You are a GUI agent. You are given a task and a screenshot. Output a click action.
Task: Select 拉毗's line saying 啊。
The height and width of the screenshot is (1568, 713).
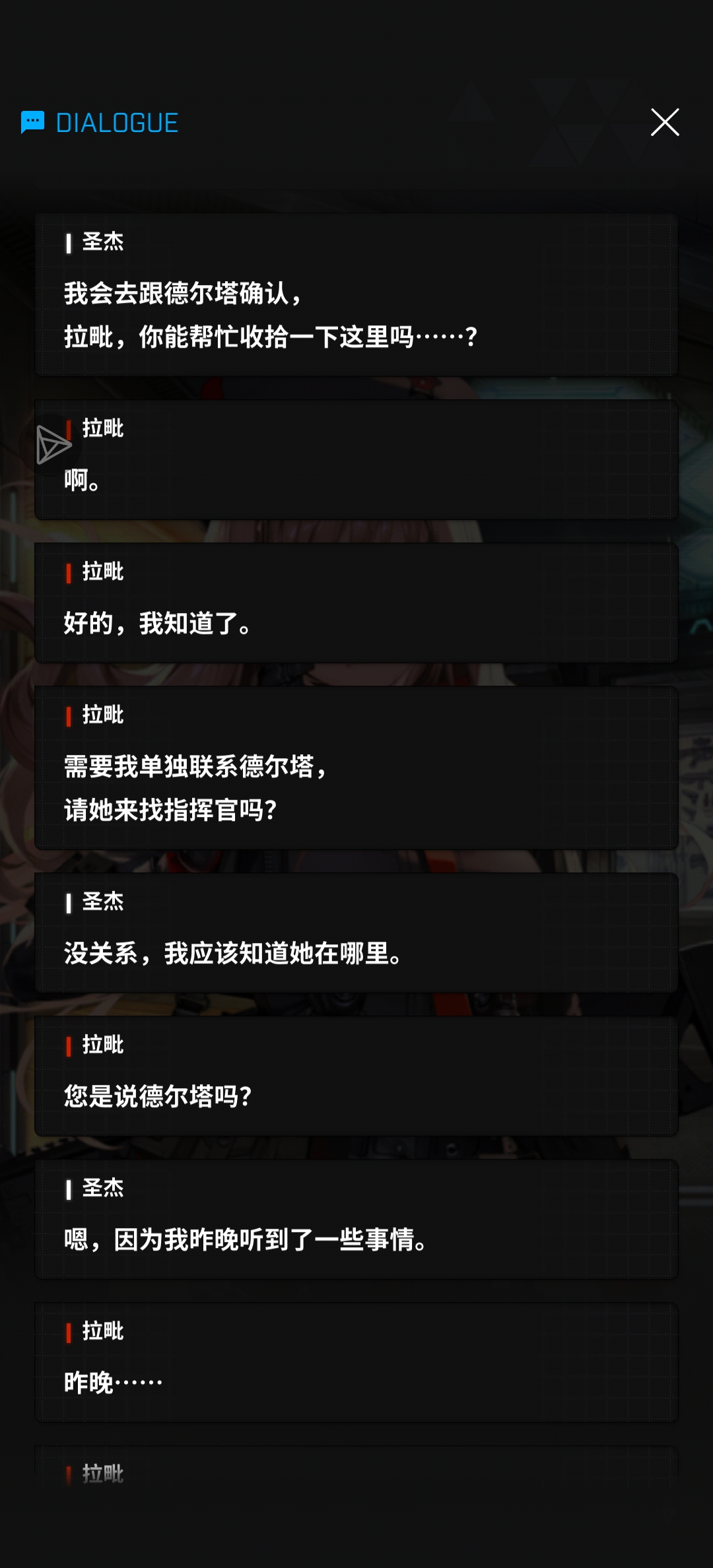[356, 459]
